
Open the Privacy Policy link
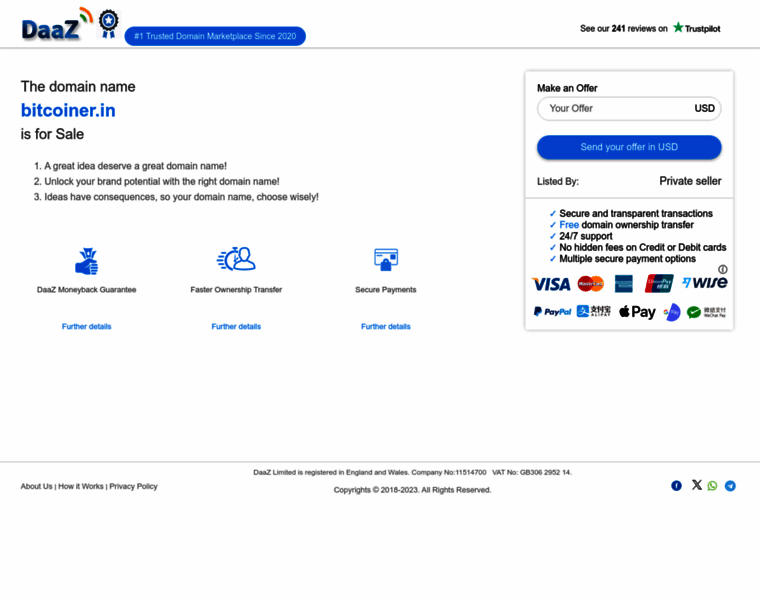[133, 486]
